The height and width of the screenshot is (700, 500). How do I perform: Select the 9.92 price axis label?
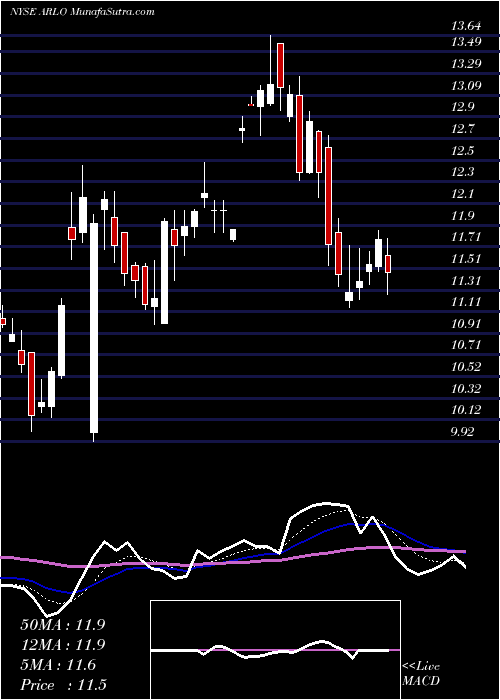coord(464,432)
